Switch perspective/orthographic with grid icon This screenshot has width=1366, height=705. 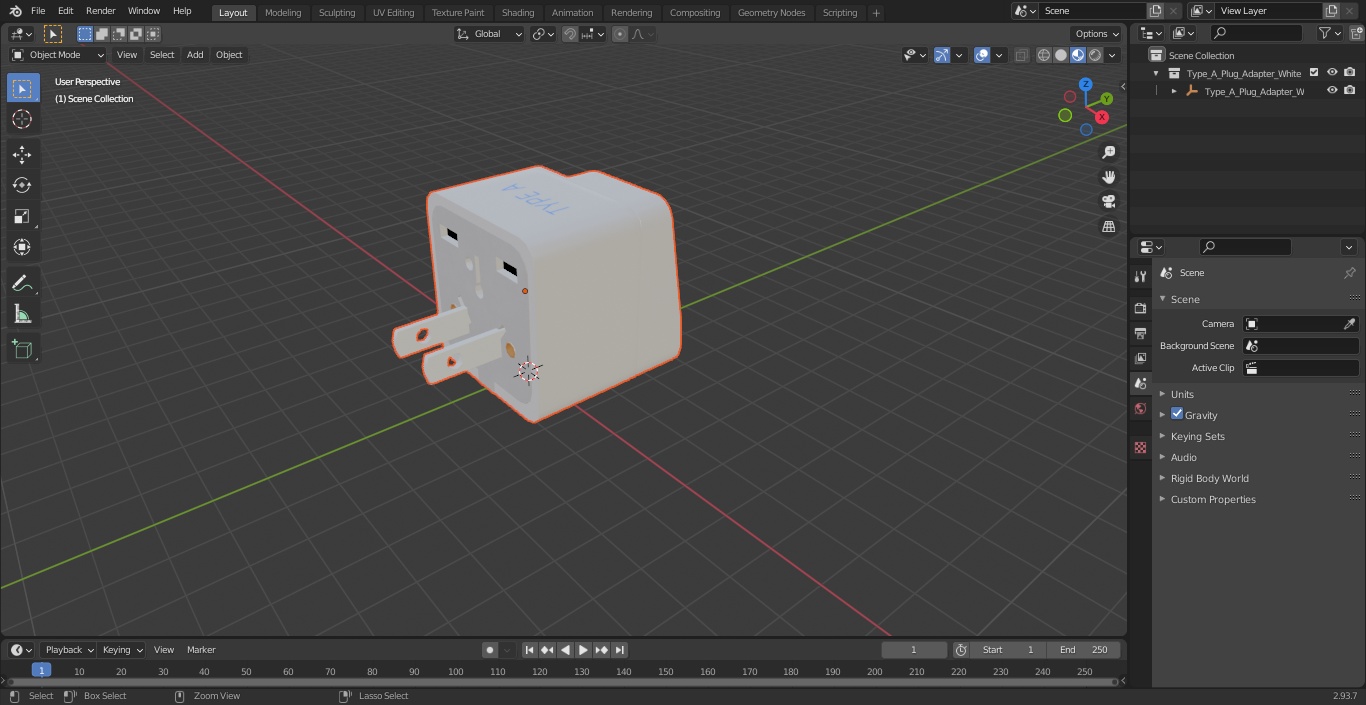[1109, 227]
